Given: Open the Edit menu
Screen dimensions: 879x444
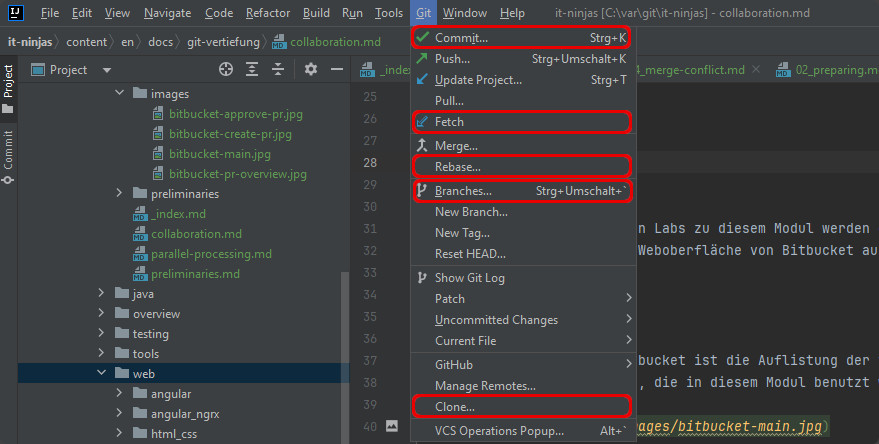Looking at the screenshot, I should click(82, 12).
